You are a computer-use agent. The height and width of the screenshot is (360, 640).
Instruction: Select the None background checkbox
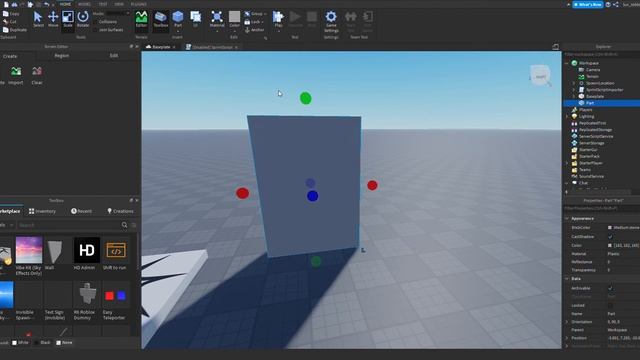coord(58,342)
